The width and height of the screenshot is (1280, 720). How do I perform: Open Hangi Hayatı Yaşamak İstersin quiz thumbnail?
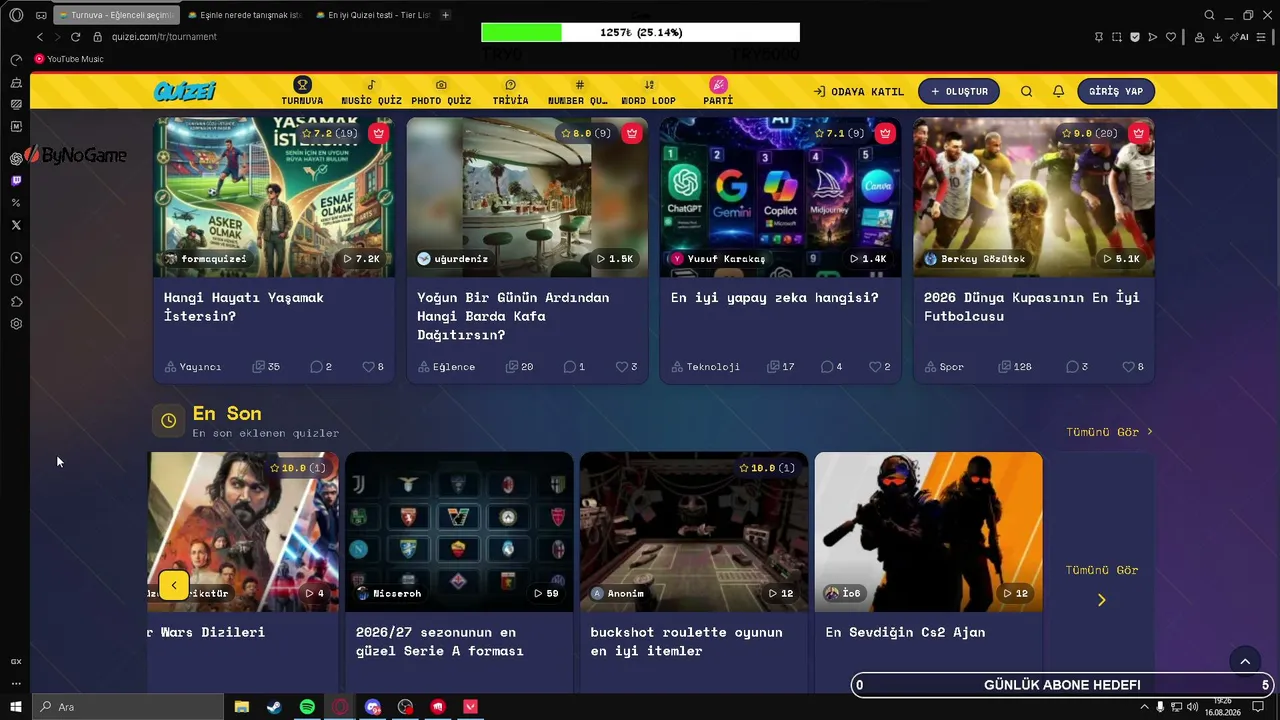[274, 197]
